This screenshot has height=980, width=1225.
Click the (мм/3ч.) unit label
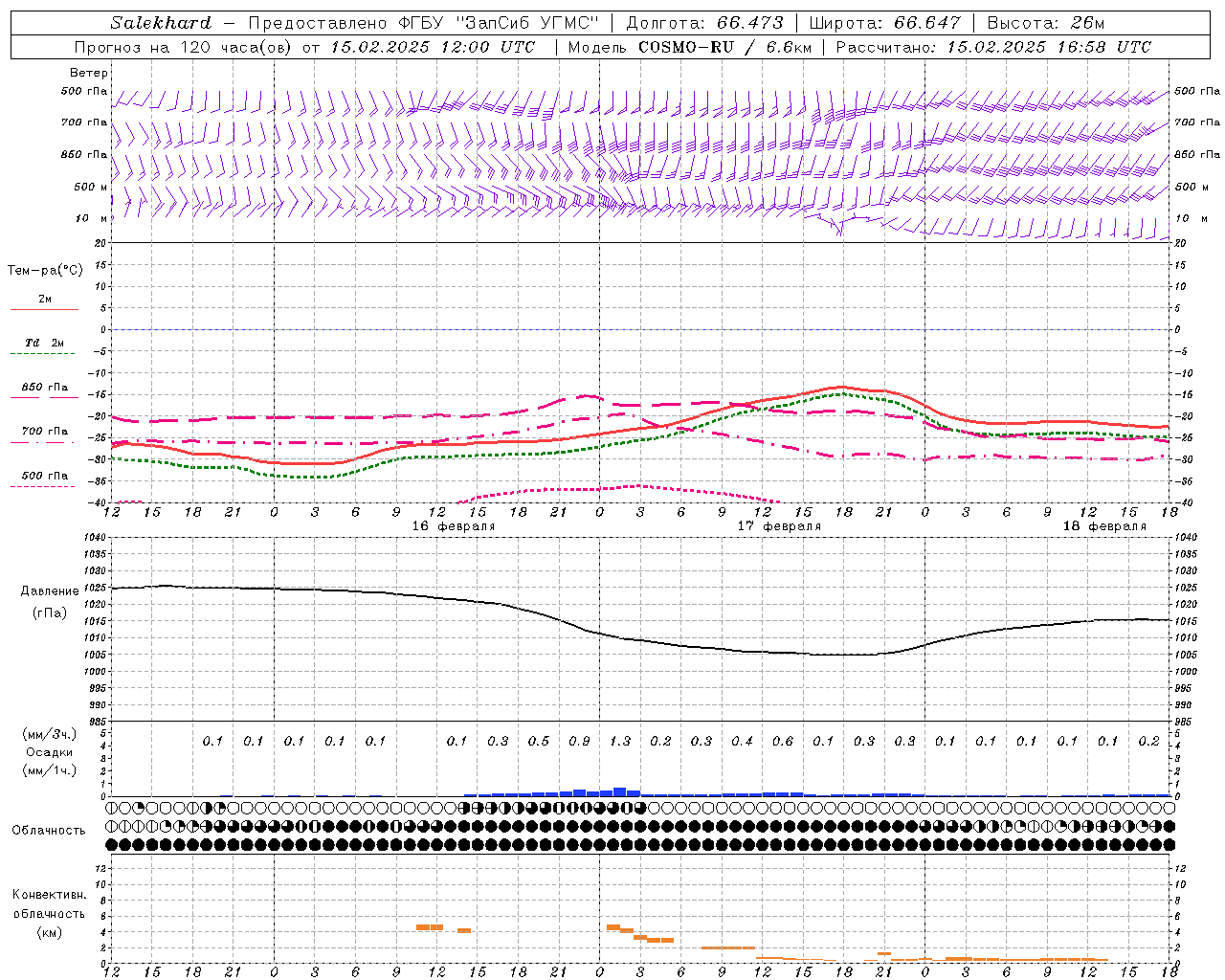[x=50, y=734]
